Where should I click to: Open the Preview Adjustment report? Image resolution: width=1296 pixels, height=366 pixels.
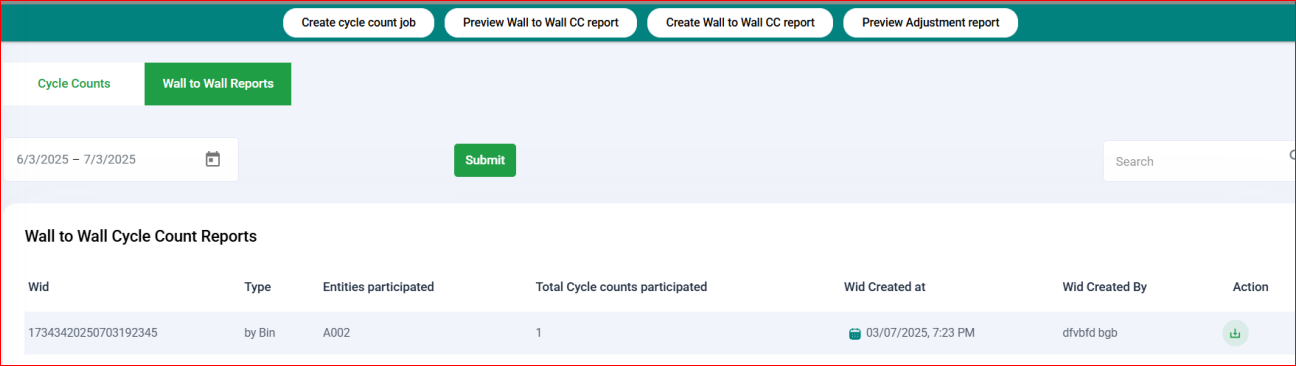(930, 22)
